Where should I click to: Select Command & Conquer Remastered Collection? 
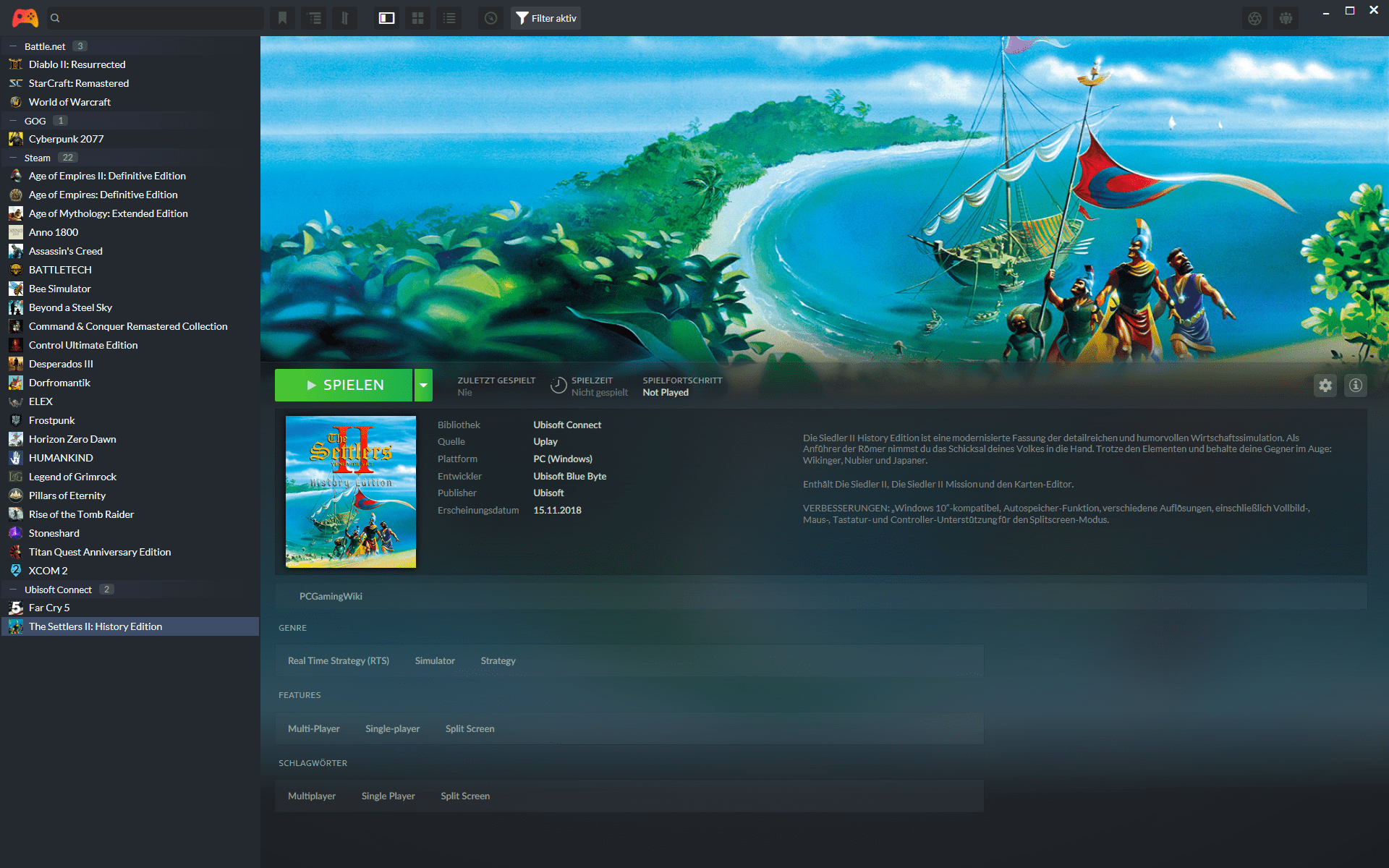click(130, 326)
